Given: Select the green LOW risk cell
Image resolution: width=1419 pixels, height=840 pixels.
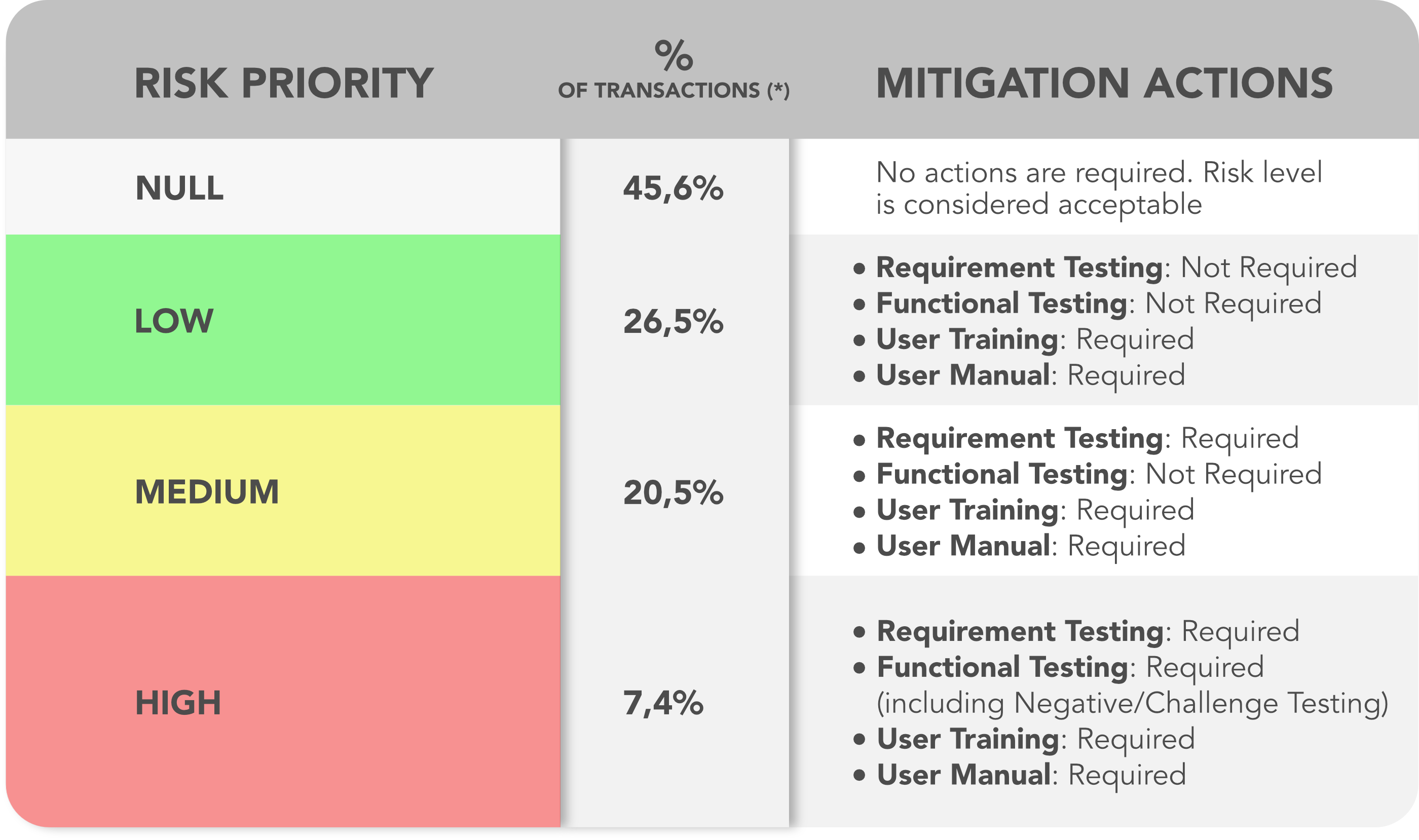Looking at the screenshot, I should click(x=283, y=320).
